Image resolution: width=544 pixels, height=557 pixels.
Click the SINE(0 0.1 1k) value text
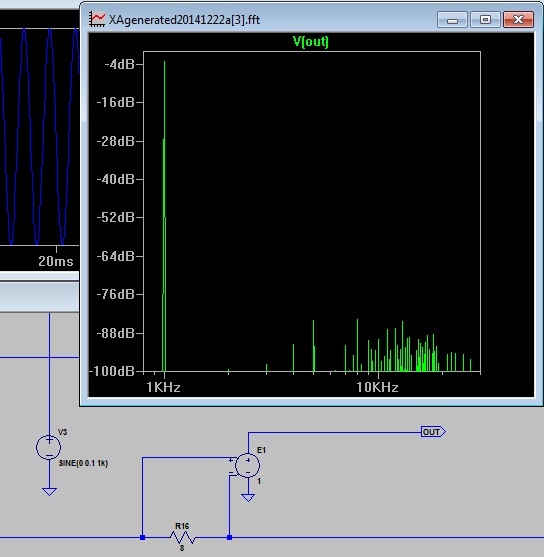click(83, 463)
